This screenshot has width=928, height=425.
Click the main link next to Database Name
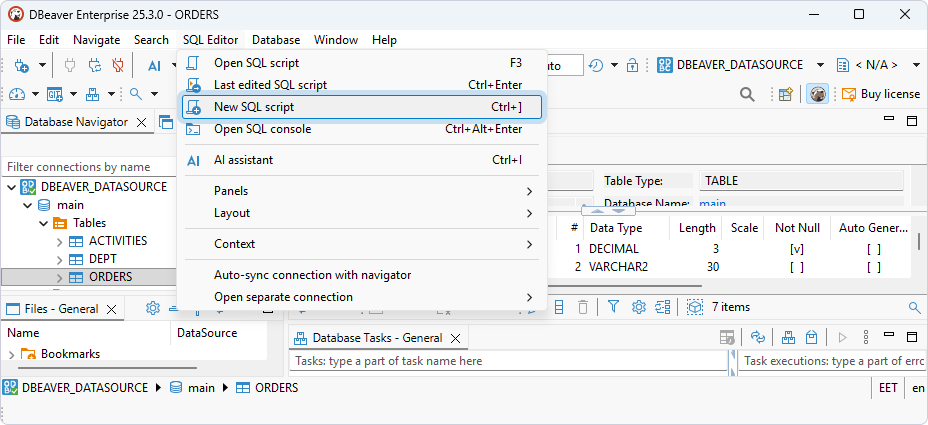[x=713, y=203]
